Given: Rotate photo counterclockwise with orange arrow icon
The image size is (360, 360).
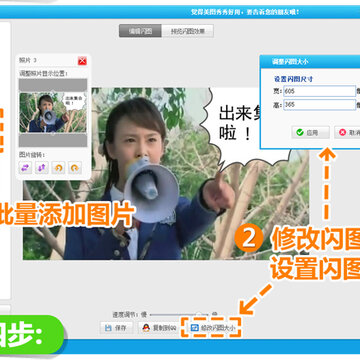Looking at the screenshot, I should (x=58, y=168).
